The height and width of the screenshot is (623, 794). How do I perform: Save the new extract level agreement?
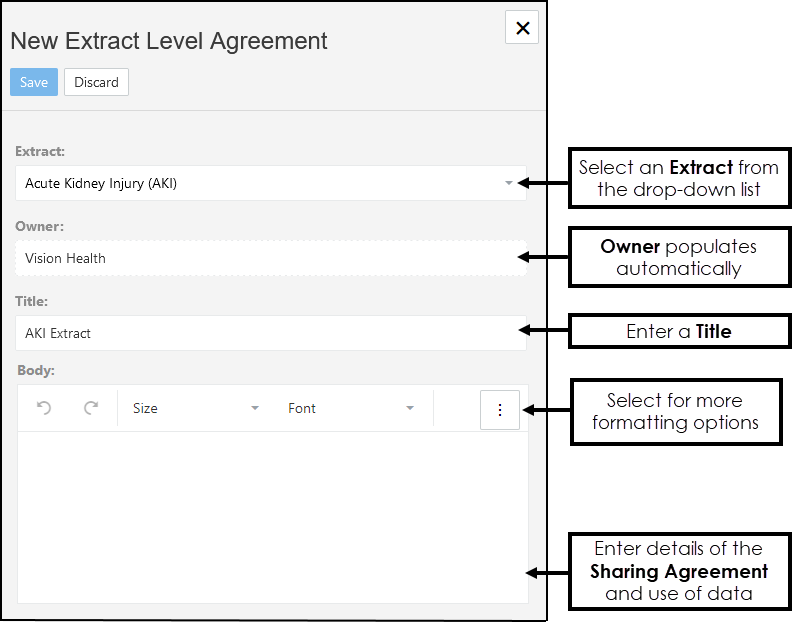point(34,82)
